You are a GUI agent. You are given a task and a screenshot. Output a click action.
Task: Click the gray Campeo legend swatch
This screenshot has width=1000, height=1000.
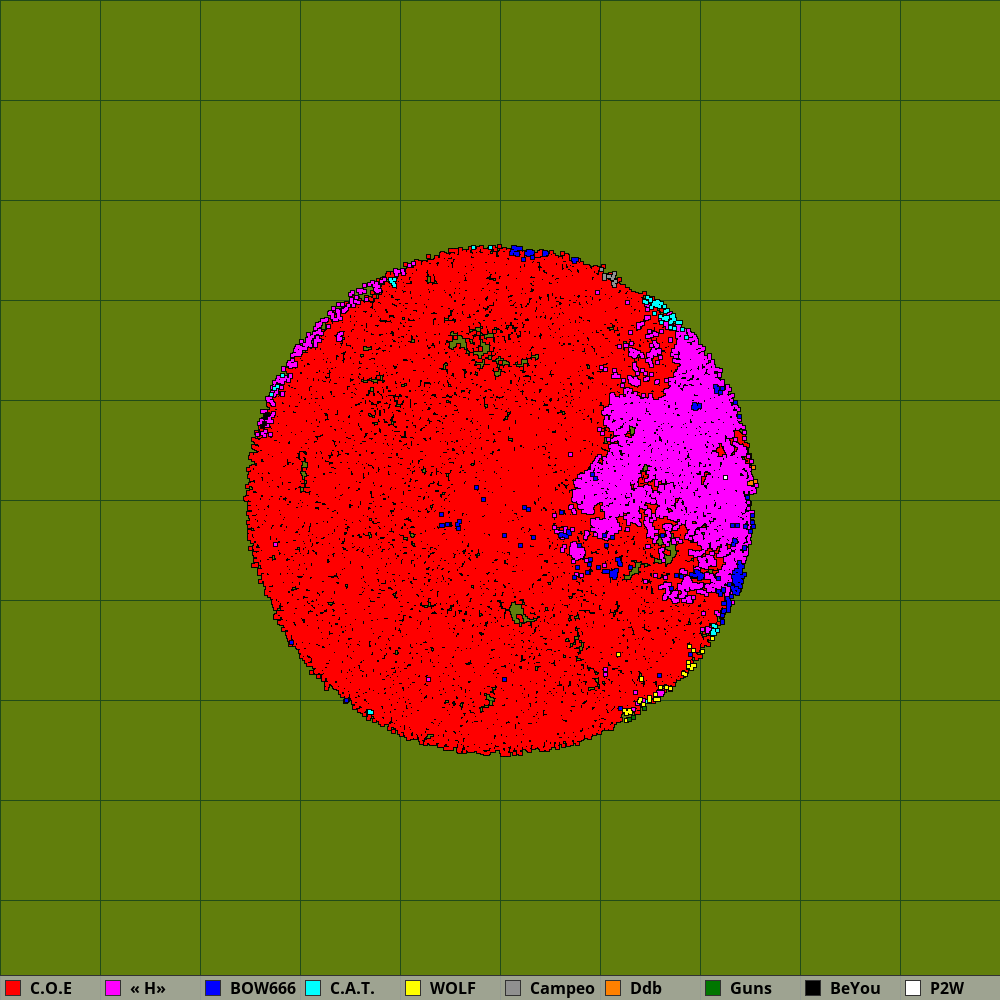tap(513, 988)
